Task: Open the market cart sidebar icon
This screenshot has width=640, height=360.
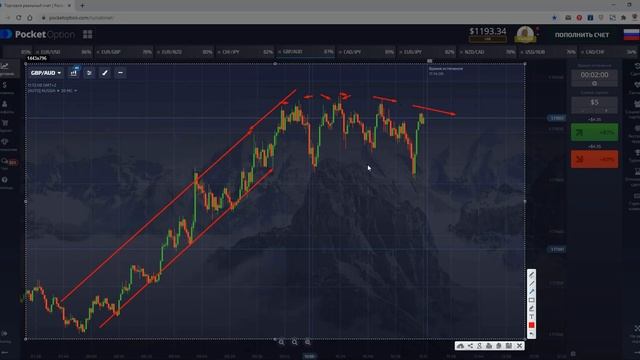Action: click(5, 124)
